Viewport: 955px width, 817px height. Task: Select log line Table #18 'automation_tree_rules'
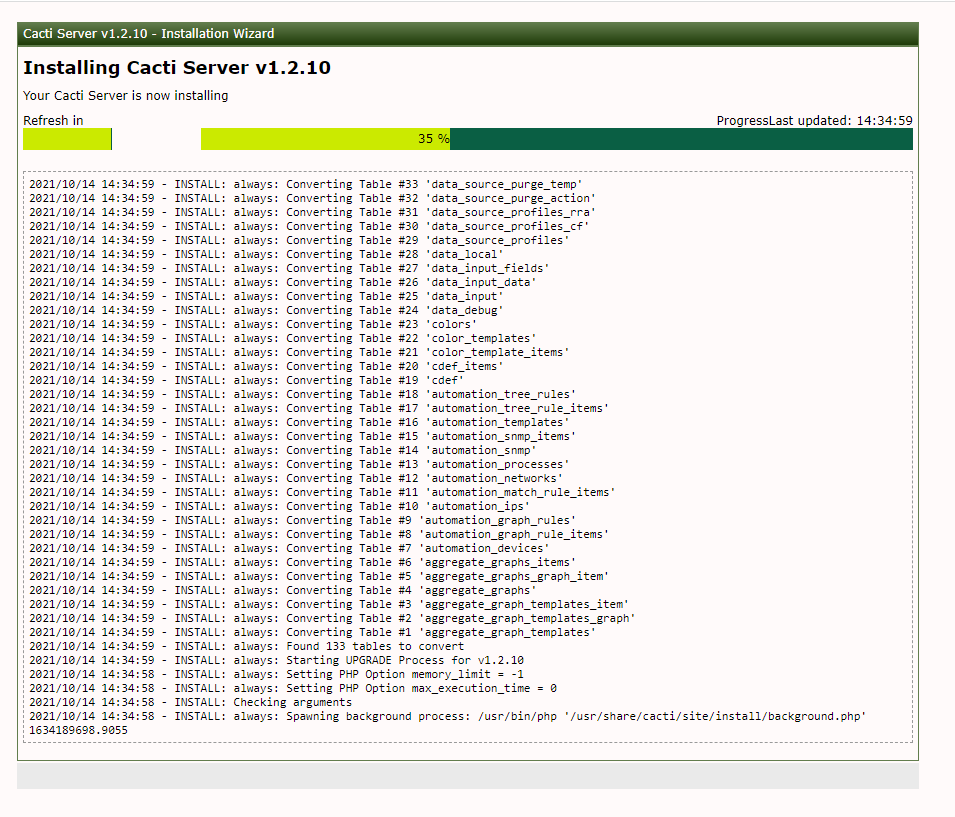302,394
